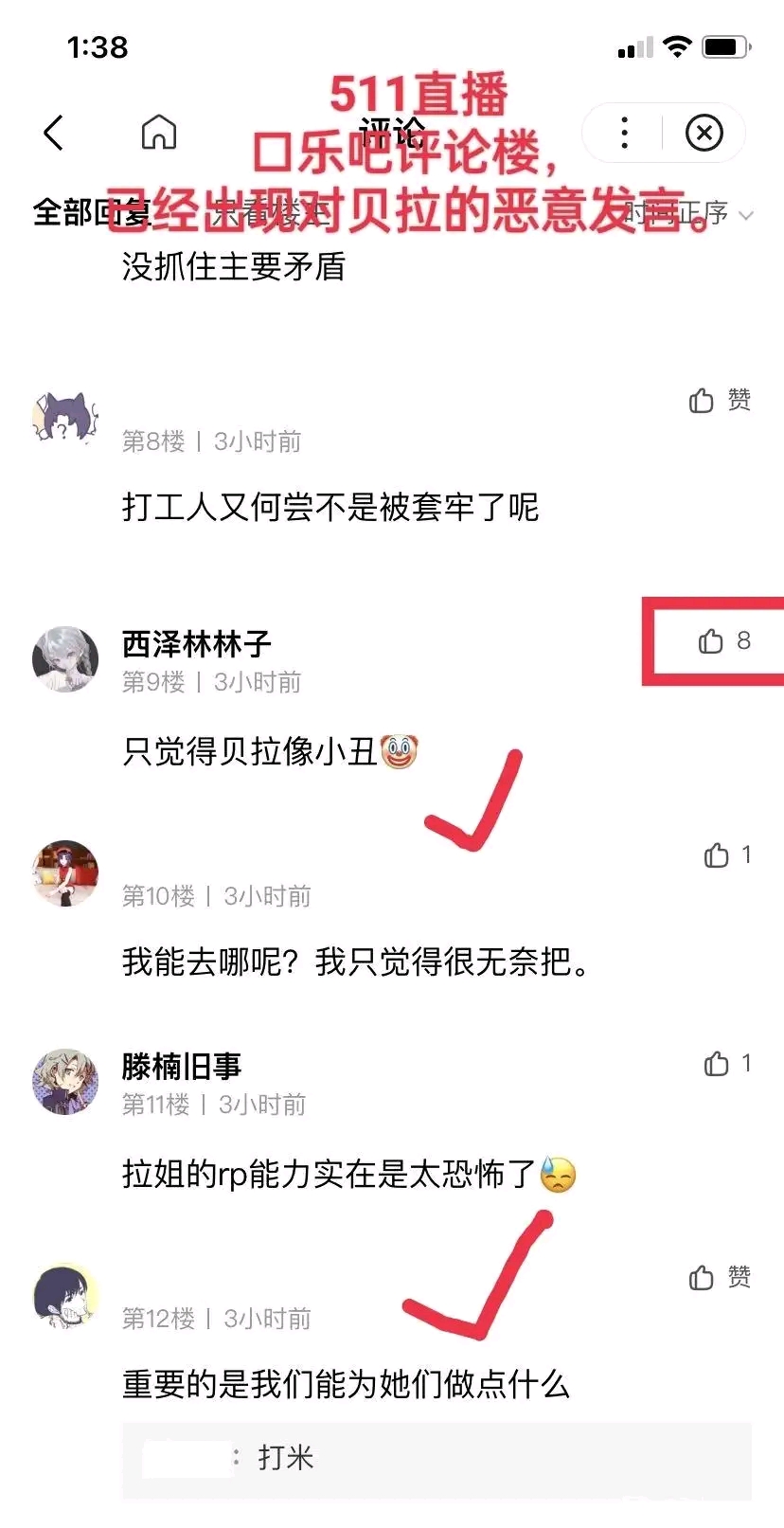Like 滕楠旧事's 11th floor comment
784x1528 pixels.
pyautogui.click(x=727, y=1064)
